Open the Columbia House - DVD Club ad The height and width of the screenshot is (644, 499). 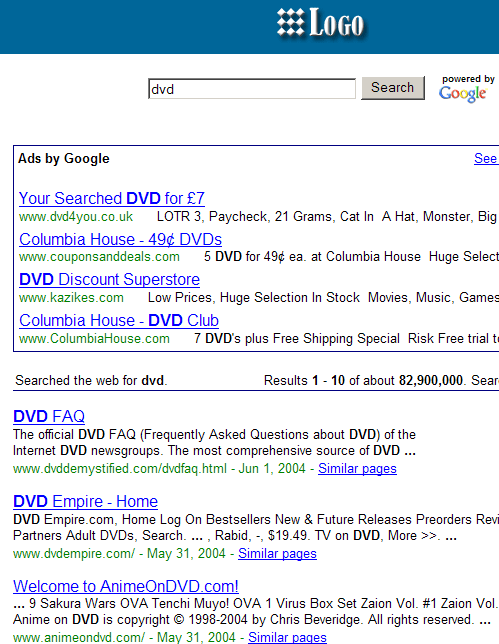(x=119, y=320)
